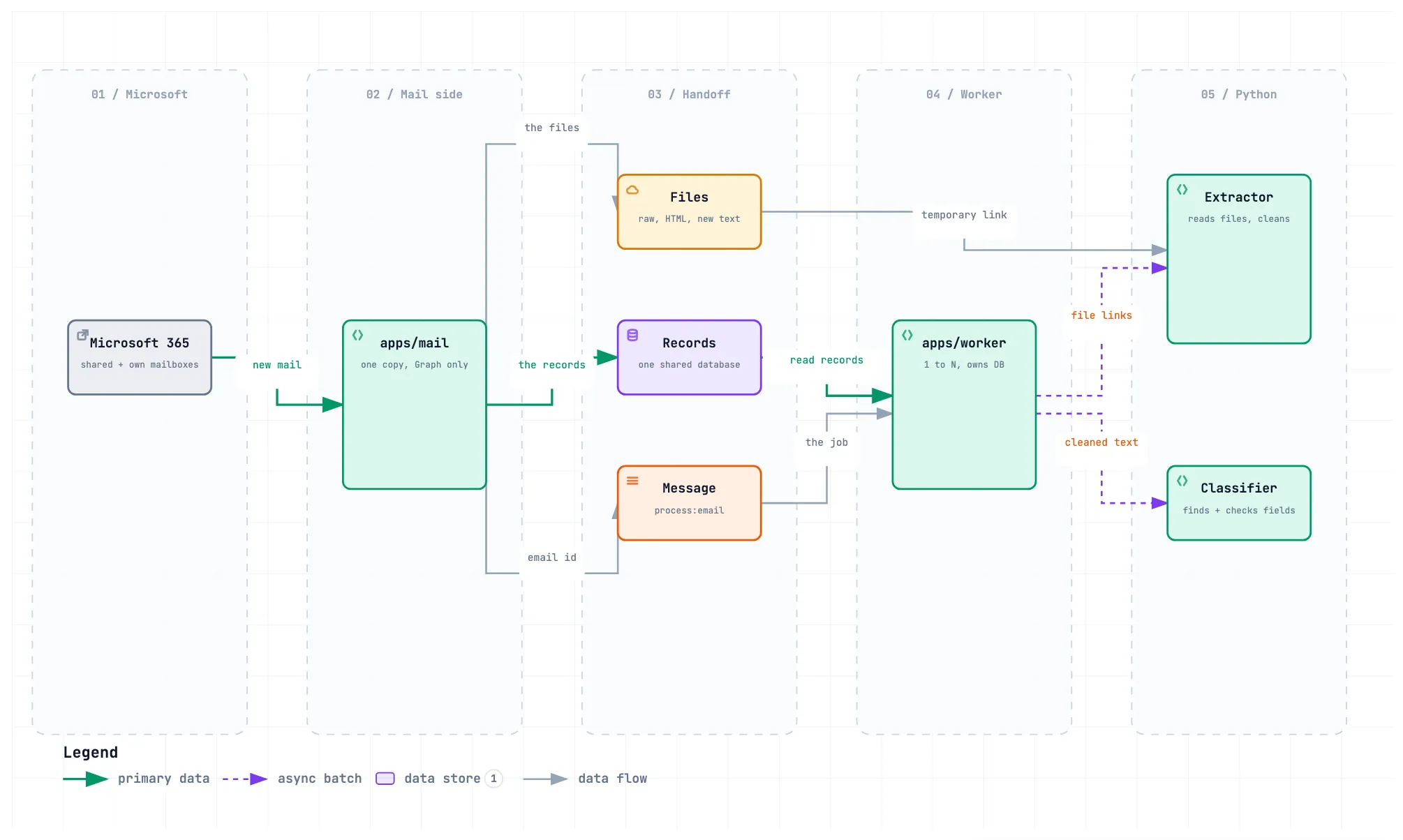Viewport: 1403px width, 840px height.
Task: Click 'one copy, Graph only' subtitle
Action: point(415,365)
